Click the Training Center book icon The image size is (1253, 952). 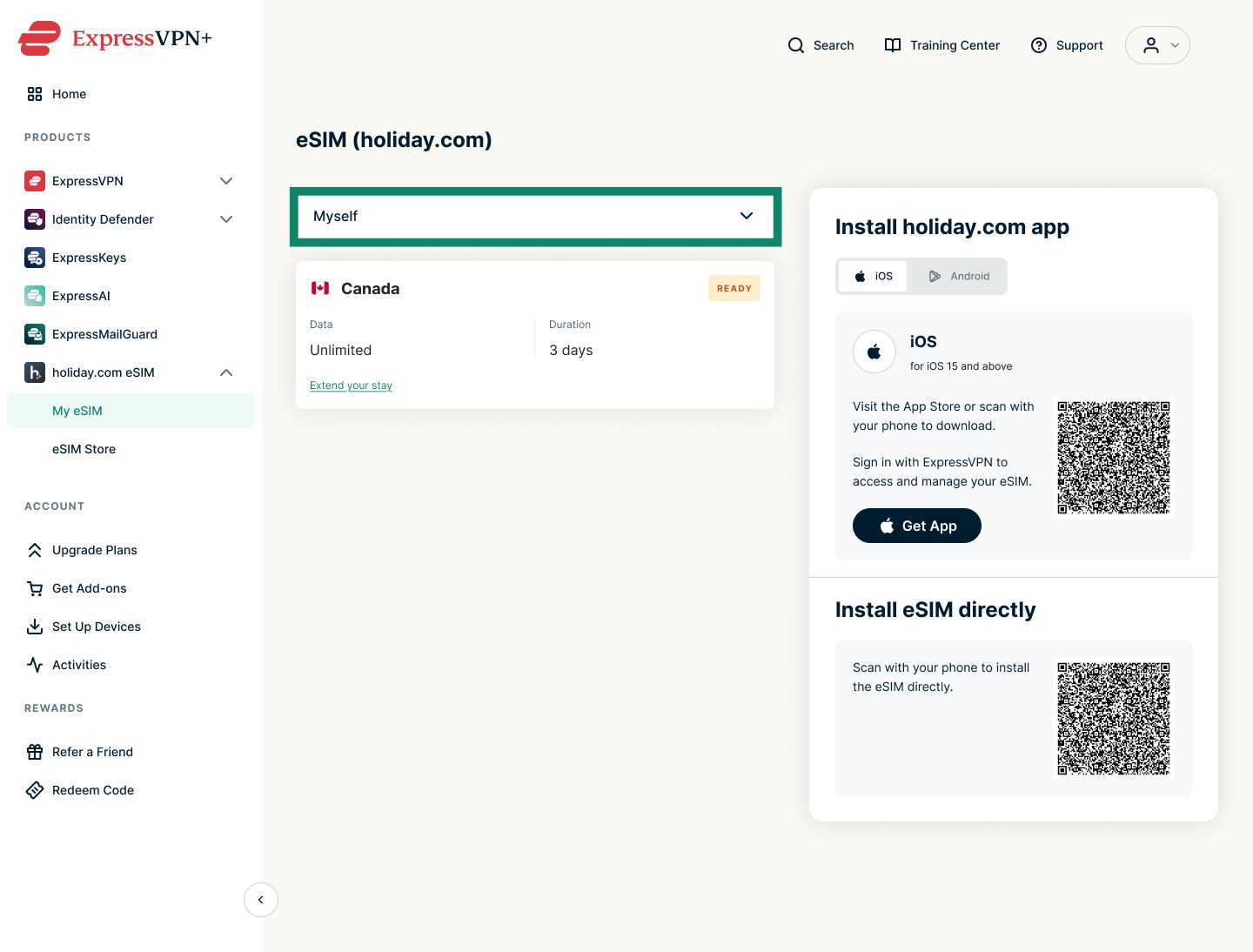pos(893,45)
